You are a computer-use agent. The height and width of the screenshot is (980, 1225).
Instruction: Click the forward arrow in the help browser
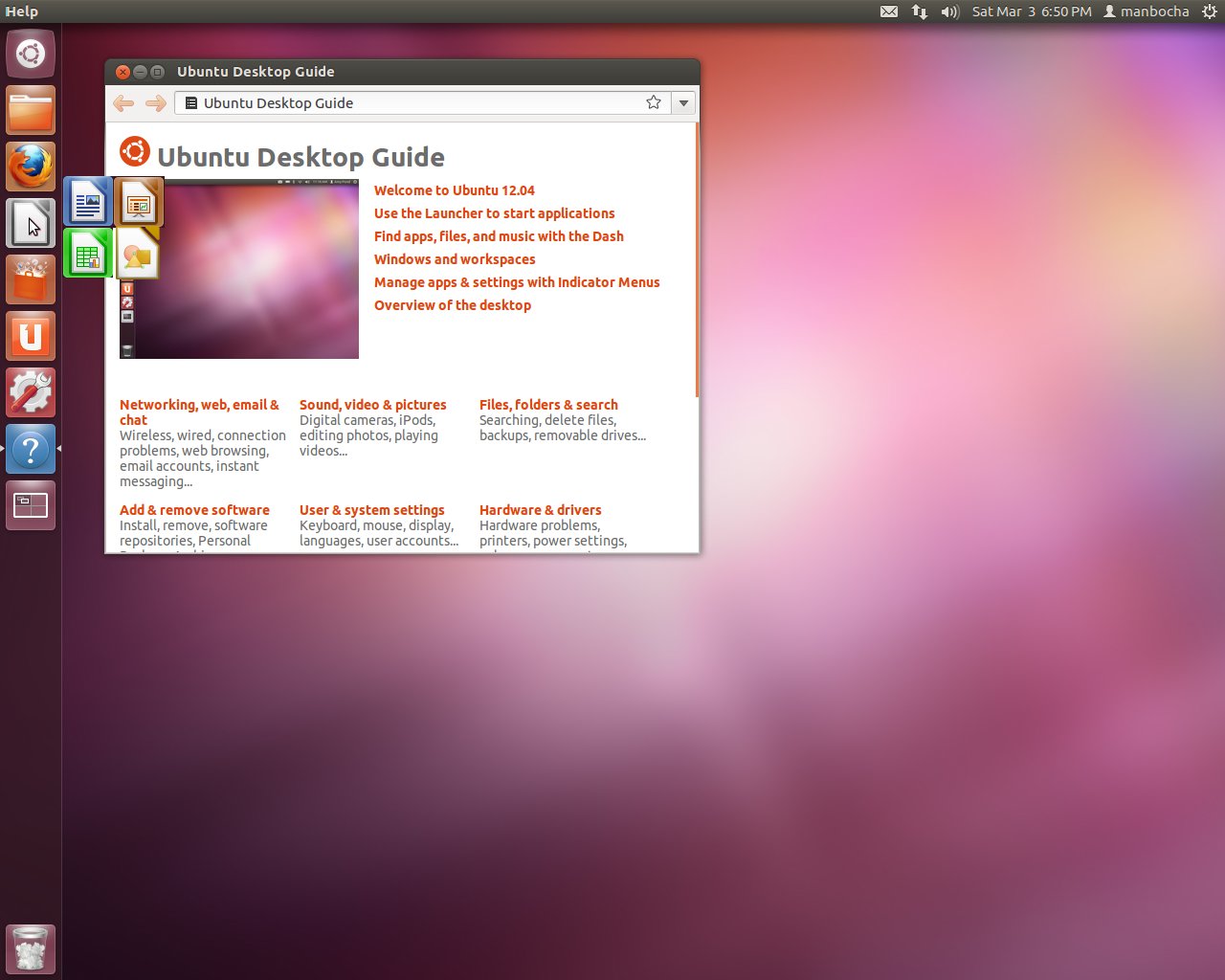tap(155, 103)
